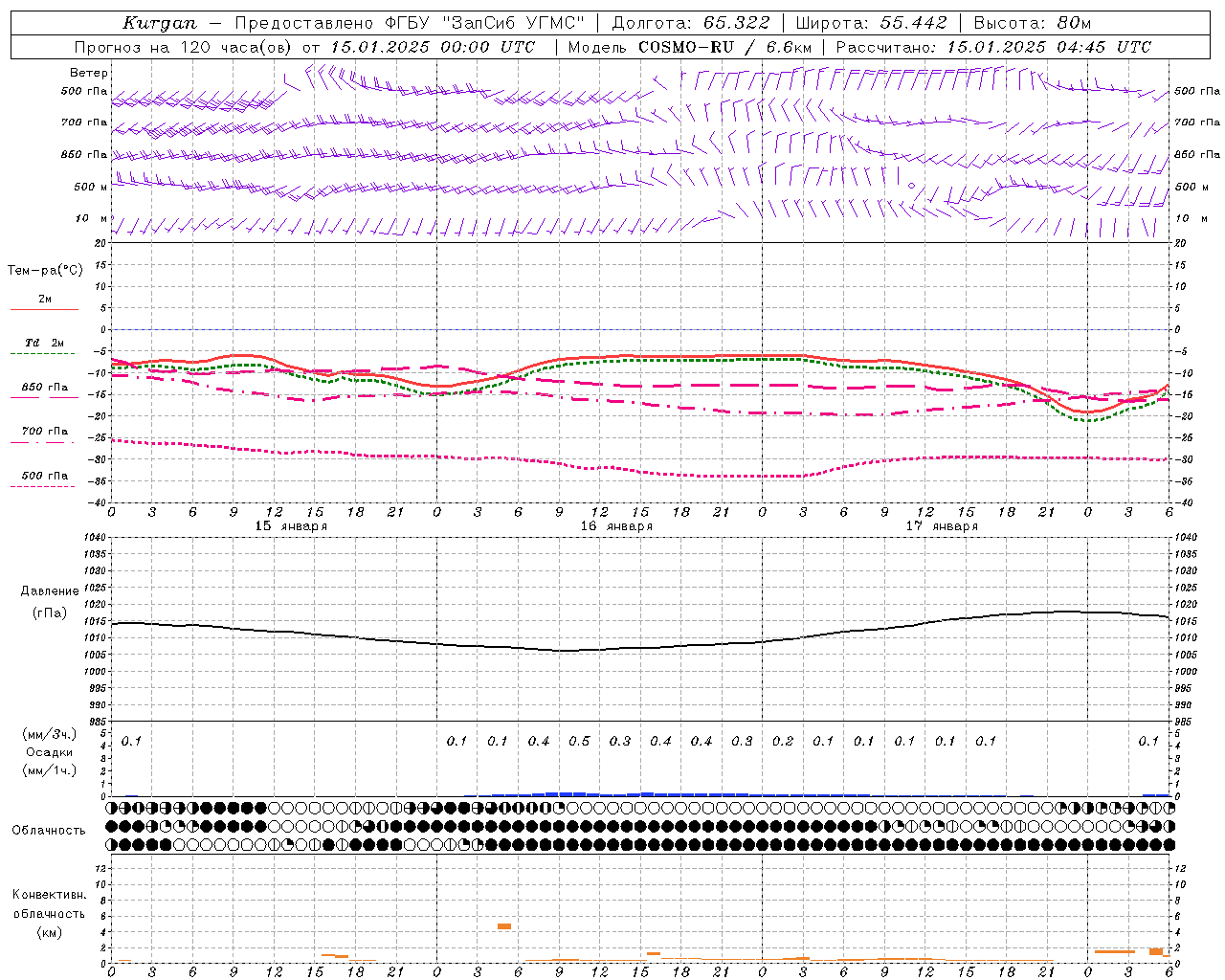The image size is (1225, 980).
Task: Click the 'Осадки' precipitation label
Action: pos(50,752)
